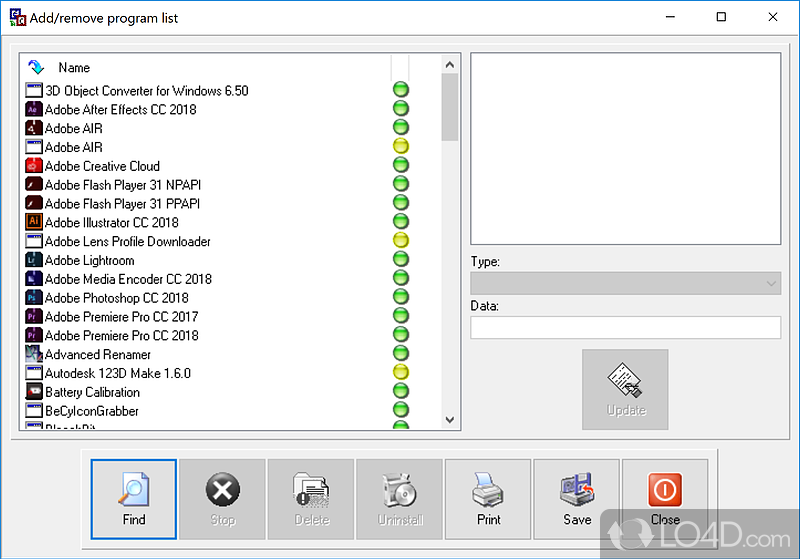Screen dimensions: 800x559
Task: Click green status light for 3D Object Converter
Action: click(401, 90)
